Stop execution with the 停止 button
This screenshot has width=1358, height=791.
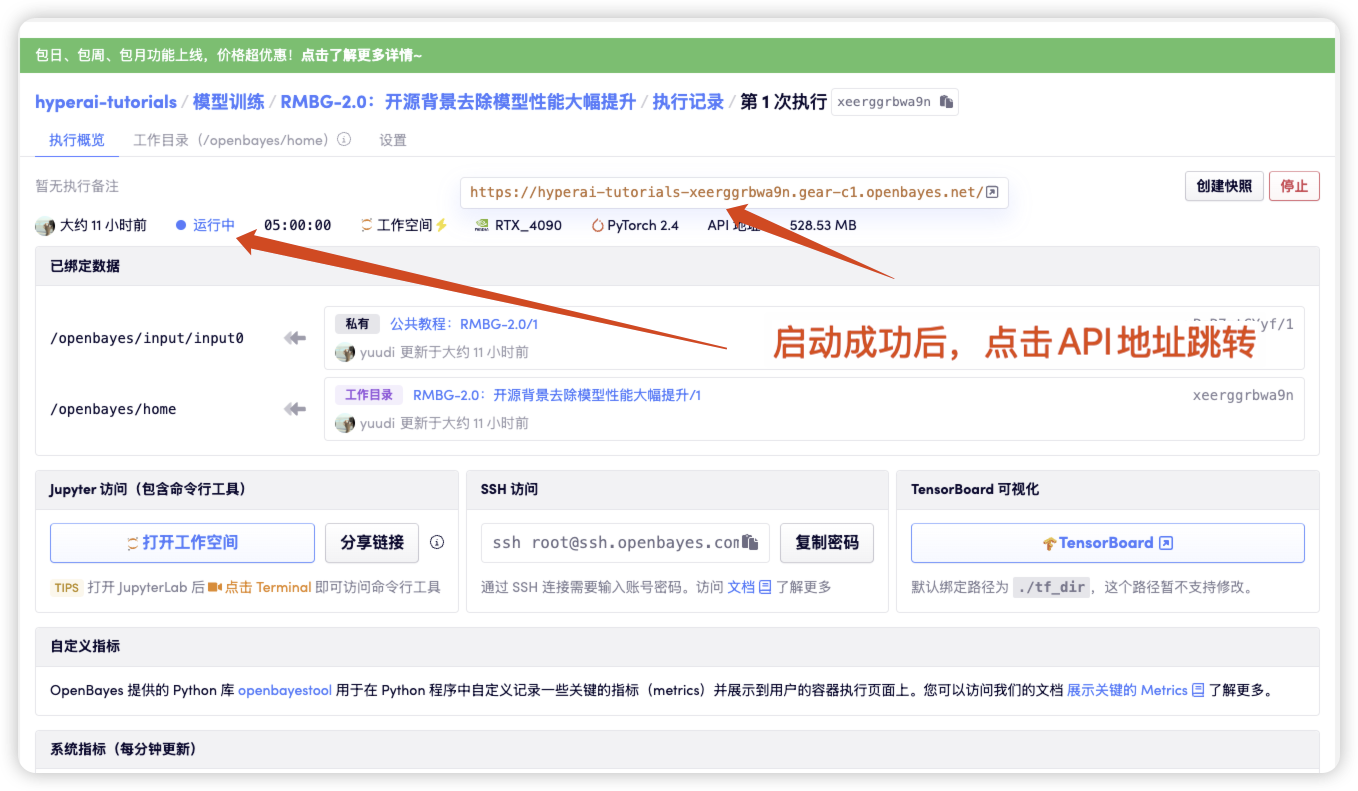(1294, 186)
